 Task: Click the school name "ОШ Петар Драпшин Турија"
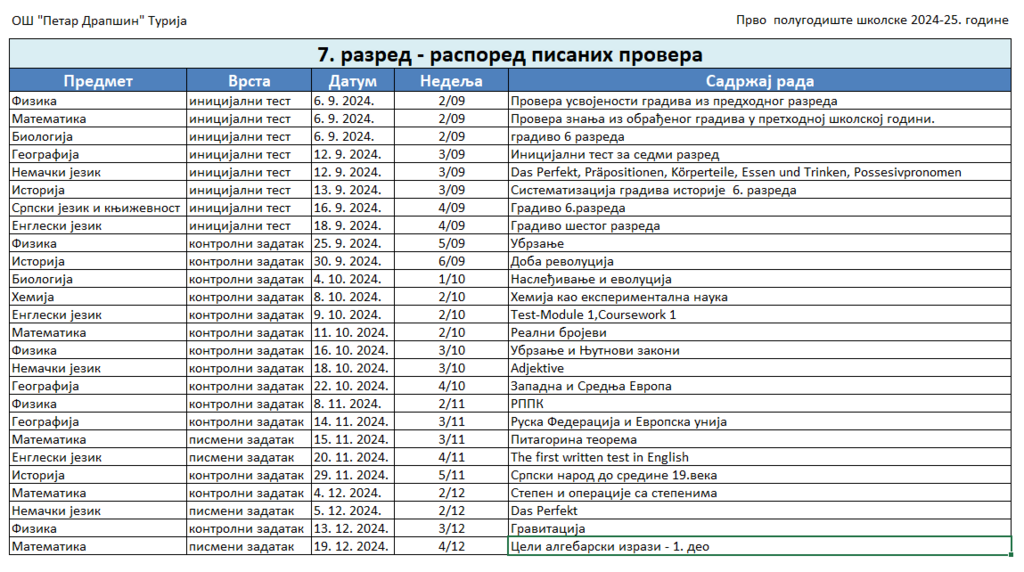pyautogui.click(x=98, y=21)
